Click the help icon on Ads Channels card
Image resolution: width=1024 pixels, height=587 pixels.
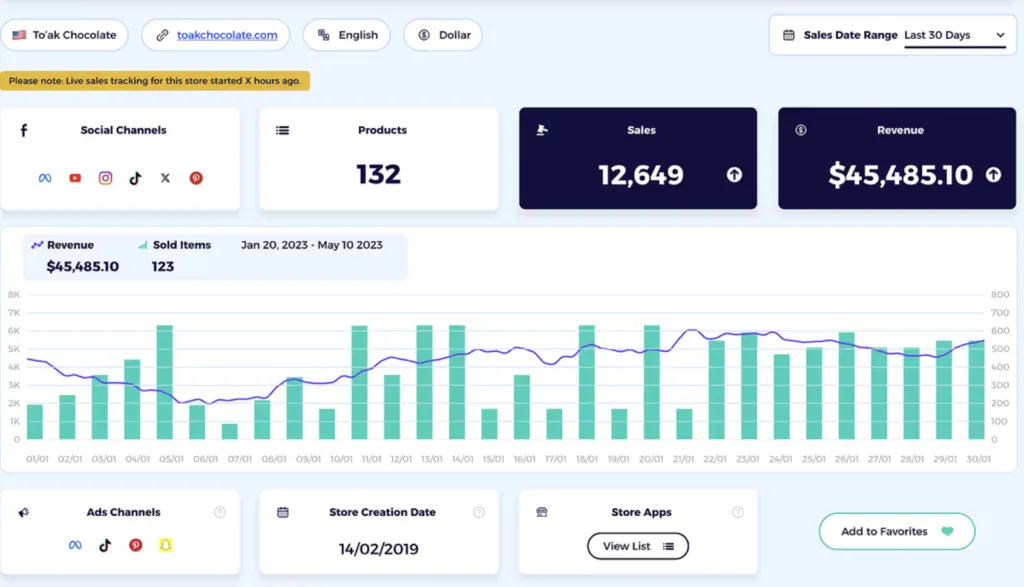coord(219,512)
